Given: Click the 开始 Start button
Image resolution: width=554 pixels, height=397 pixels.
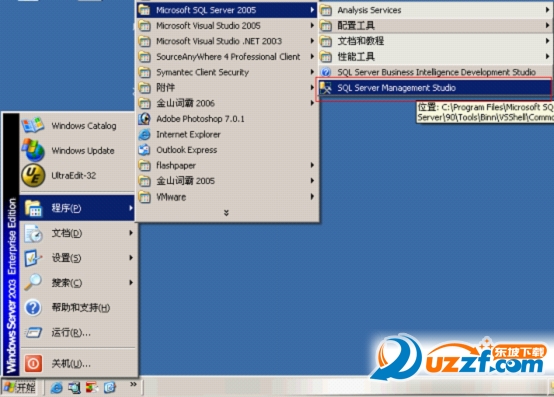Looking at the screenshot, I should tap(20, 387).
